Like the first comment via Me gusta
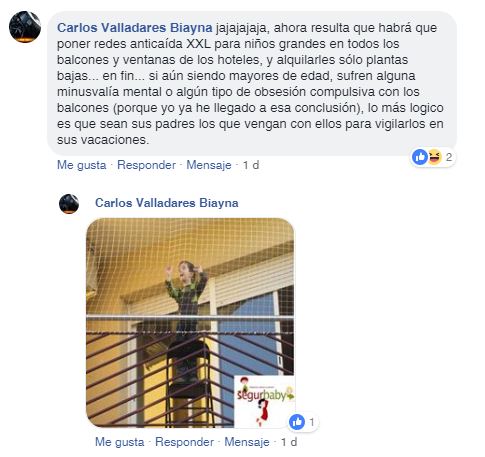The image size is (485, 457). [82, 165]
